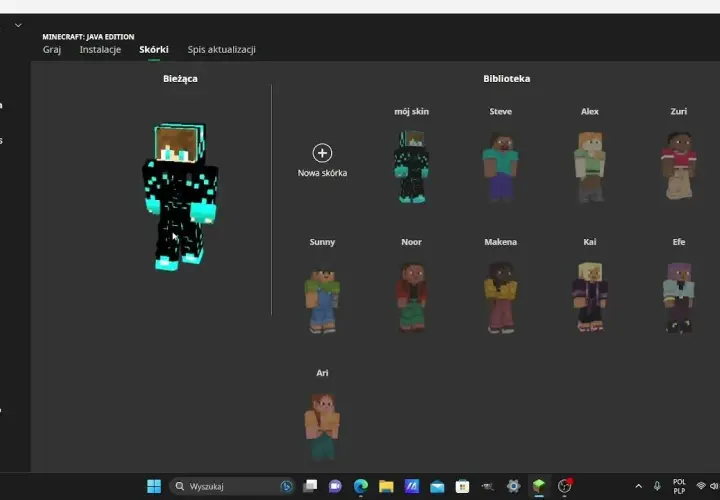Screen dimensions: 720x500
Task: Select the Sunny skin
Action: (x=322, y=301)
